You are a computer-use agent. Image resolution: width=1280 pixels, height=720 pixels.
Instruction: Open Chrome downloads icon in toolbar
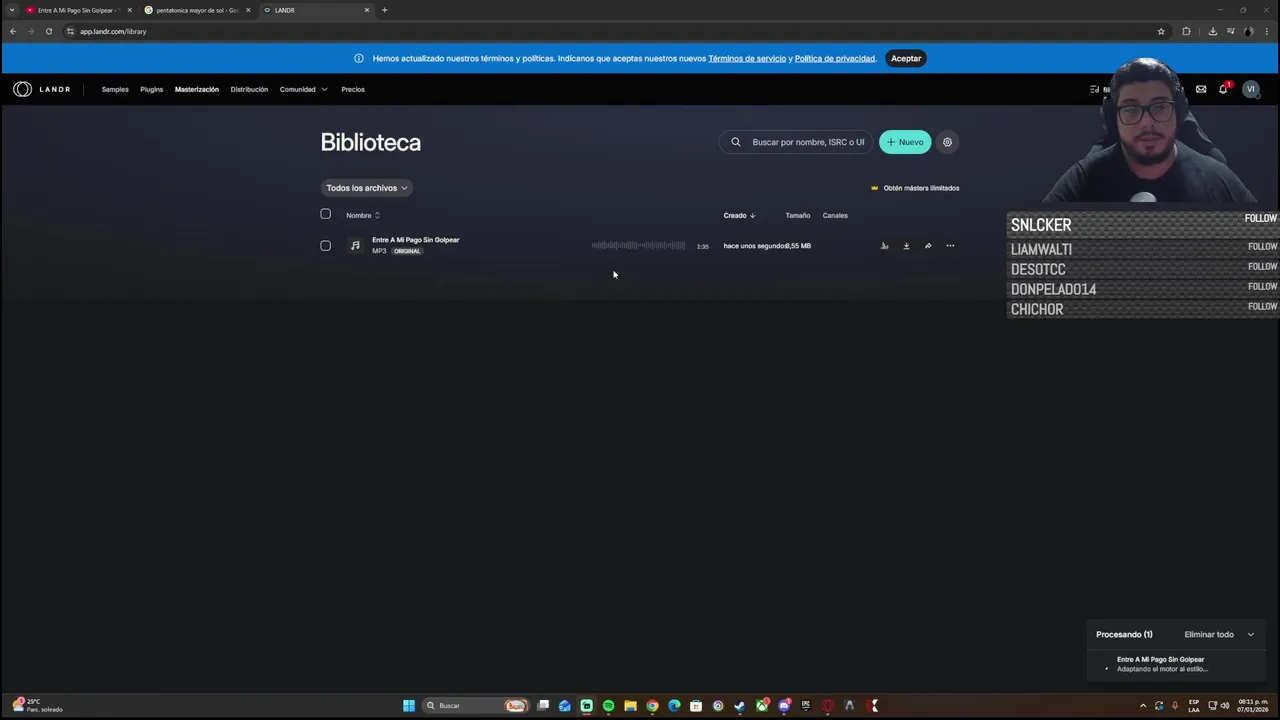[x=1212, y=31]
